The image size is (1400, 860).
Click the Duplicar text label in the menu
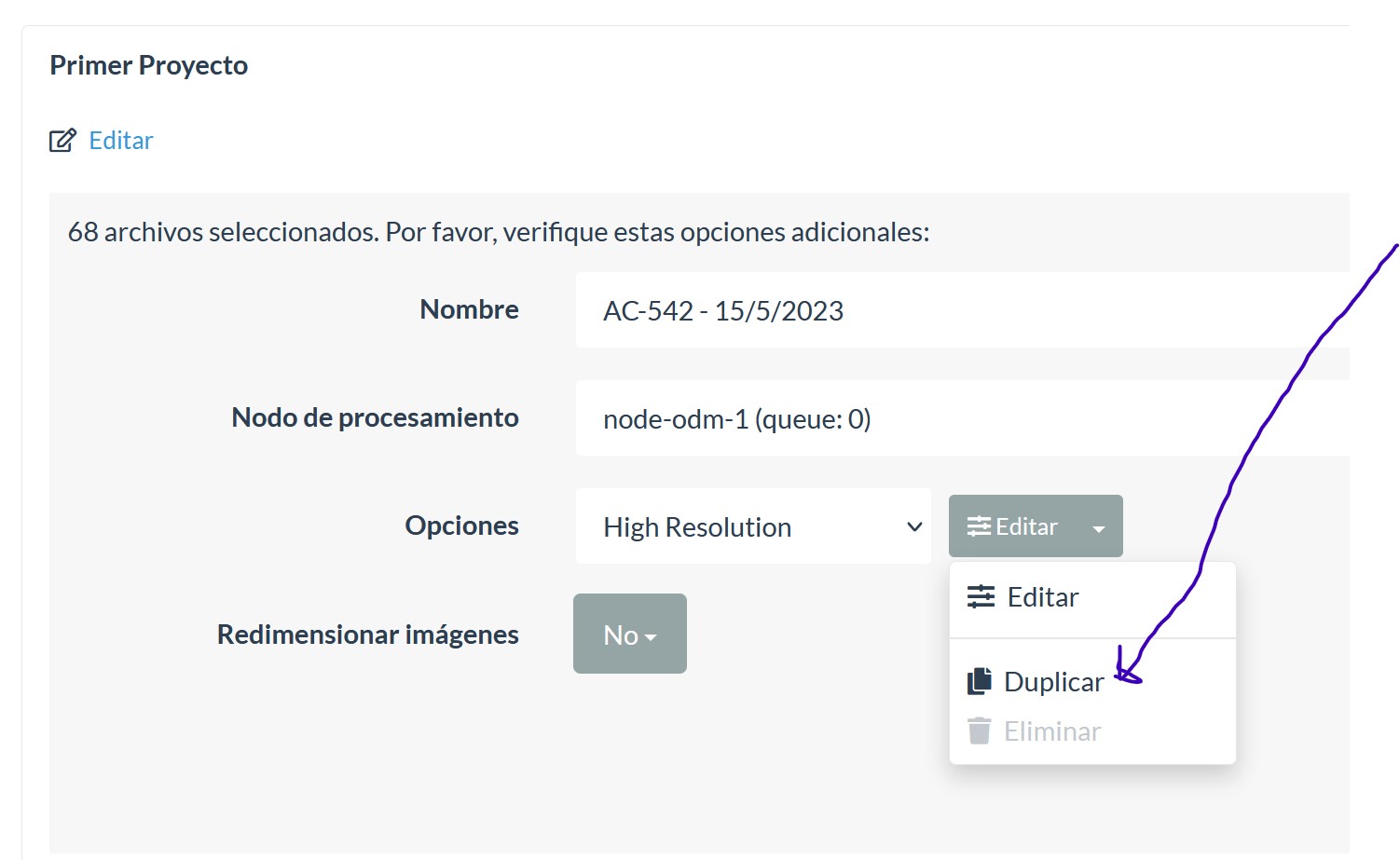(x=1052, y=680)
